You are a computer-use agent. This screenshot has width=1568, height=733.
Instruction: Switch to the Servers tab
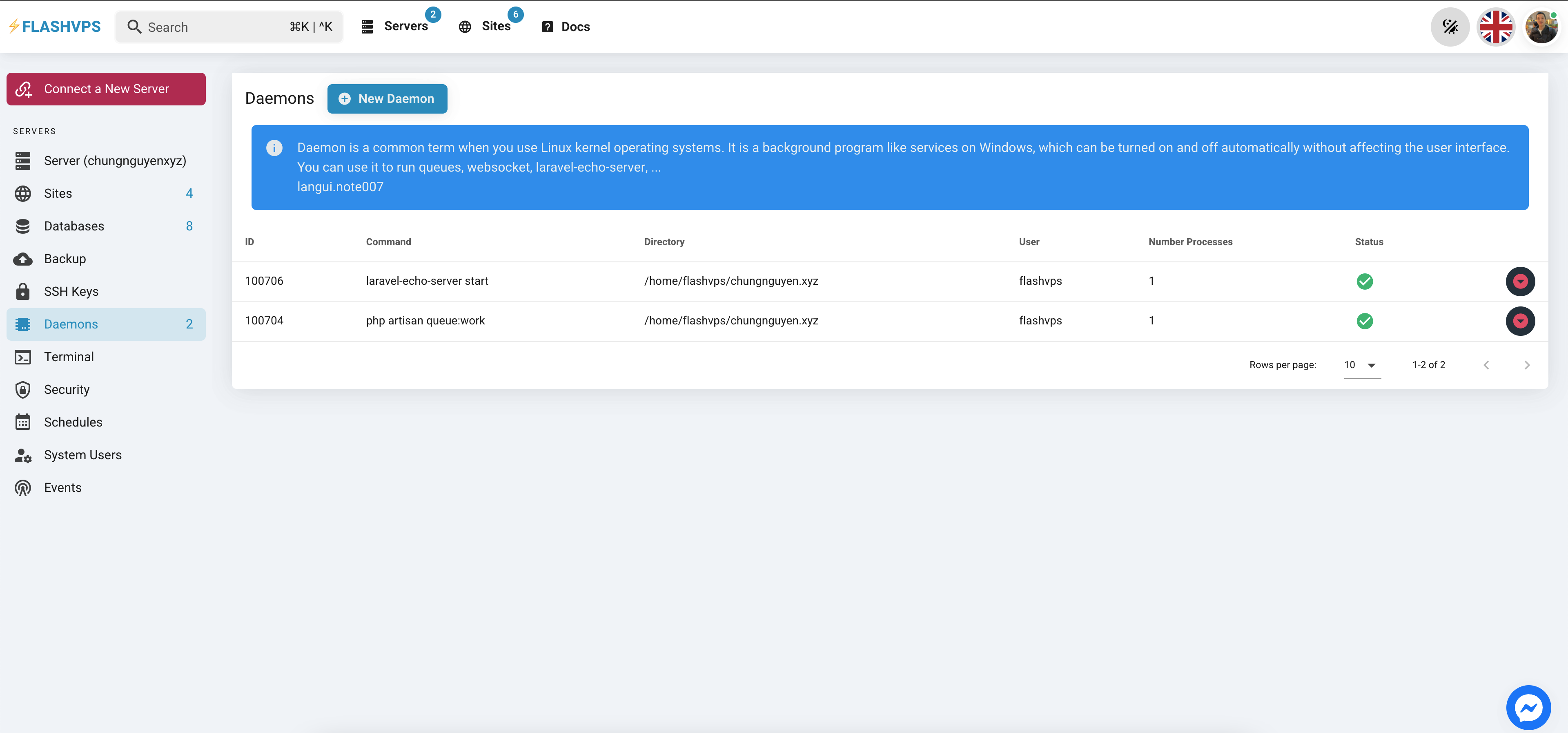(406, 26)
